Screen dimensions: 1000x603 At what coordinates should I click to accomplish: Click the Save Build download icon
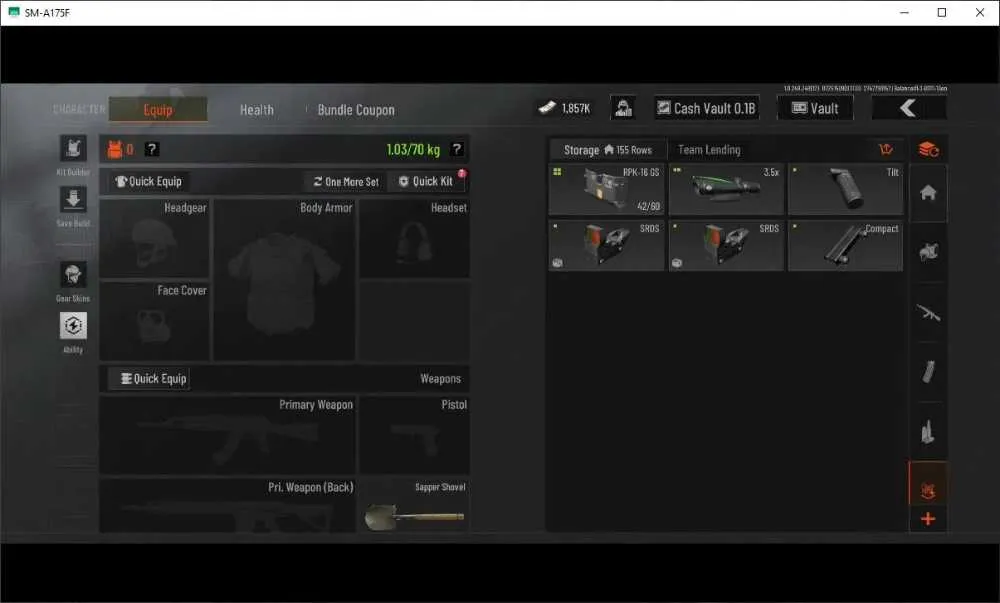coord(73,200)
